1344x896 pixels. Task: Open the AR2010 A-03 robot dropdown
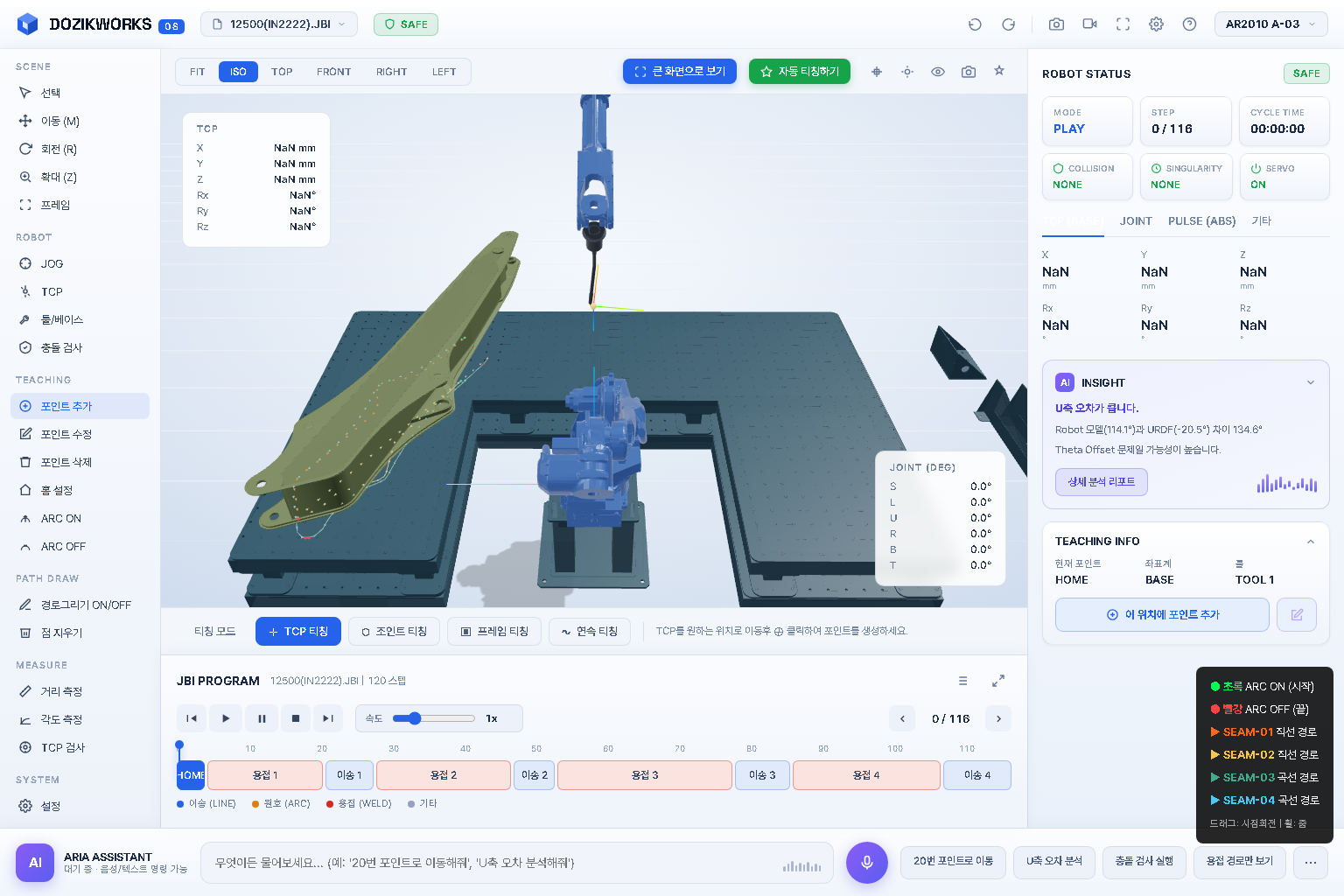point(1271,24)
